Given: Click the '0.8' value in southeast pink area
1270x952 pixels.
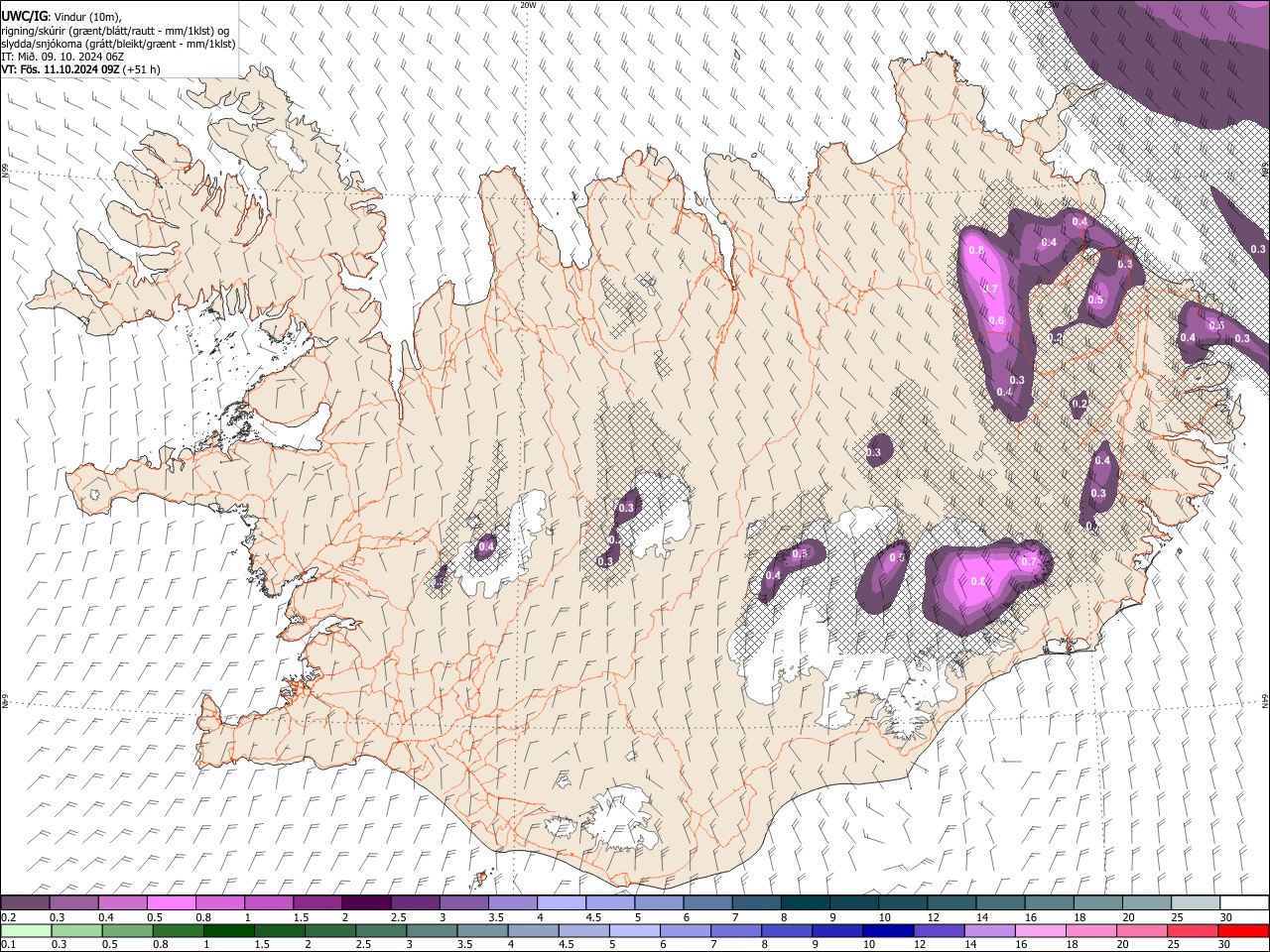Looking at the screenshot, I should pos(977,581).
